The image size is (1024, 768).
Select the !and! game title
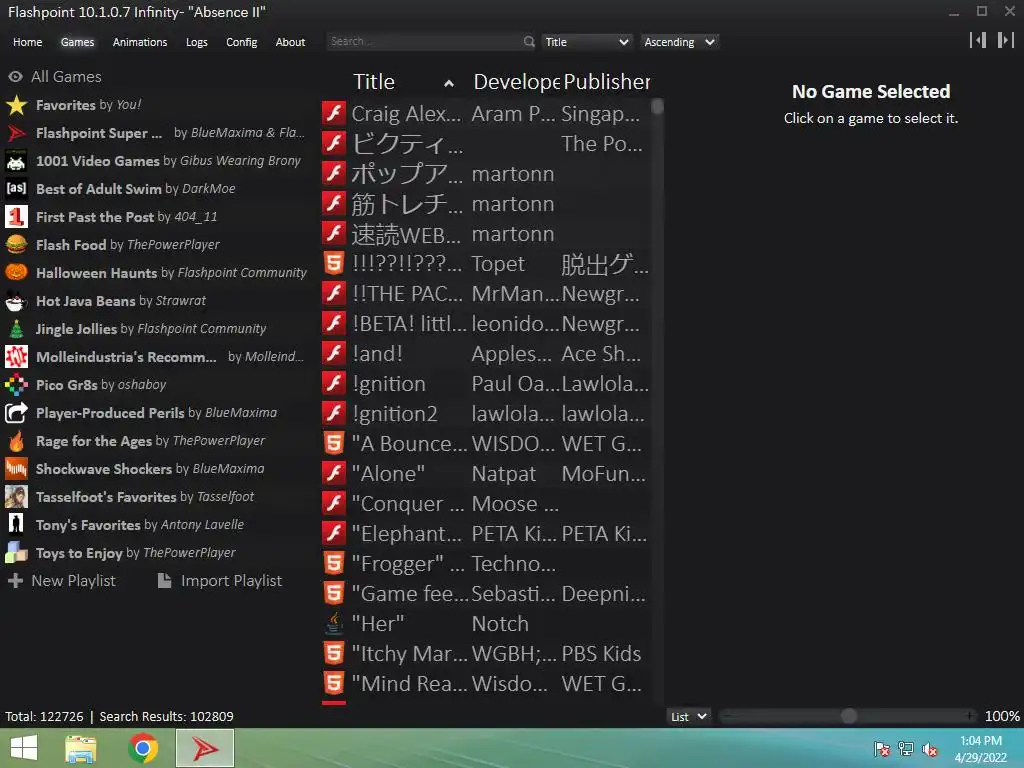[377, 354]
